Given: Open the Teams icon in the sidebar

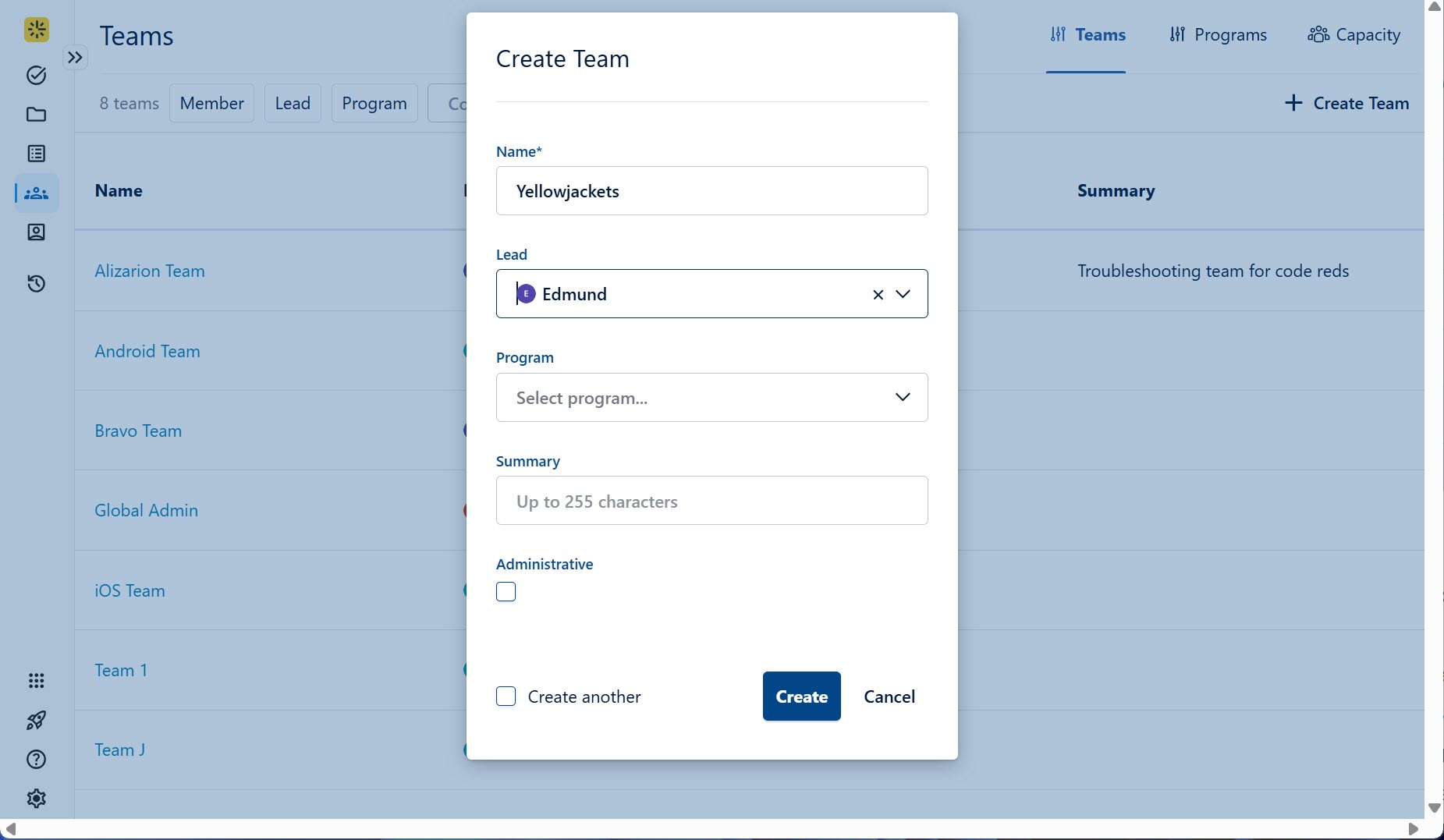Looking at the screenshot, I should pyautogui.click(x=36, y=193).
